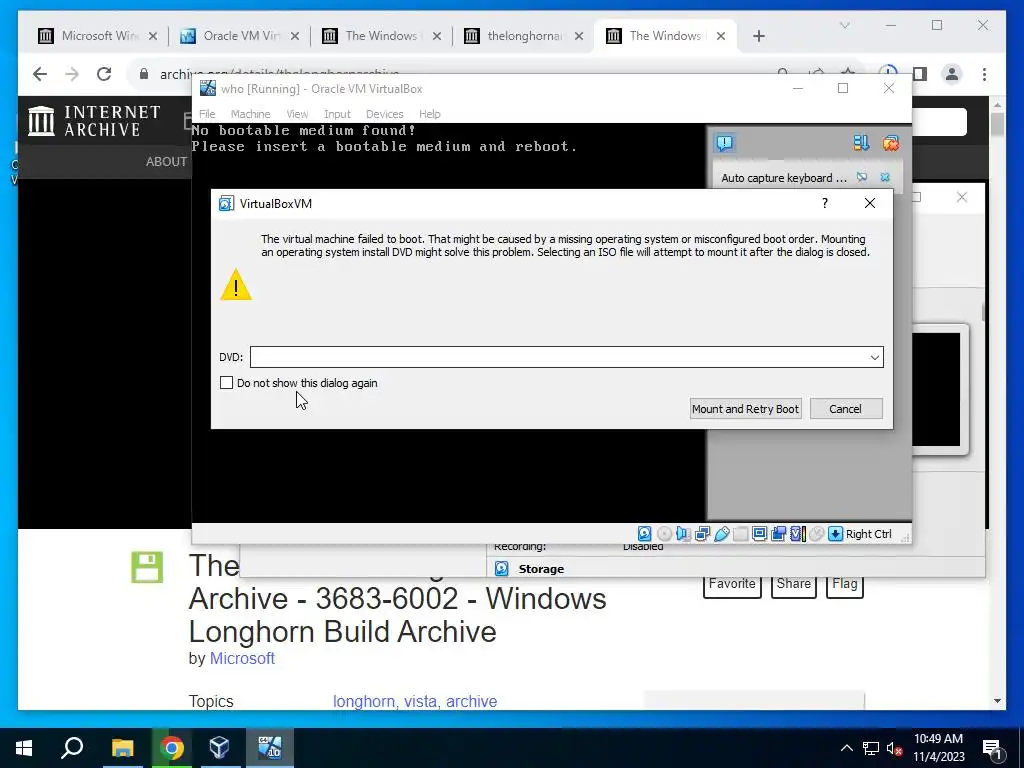1024x768 pixels.
Task: Click the ABOUT link in archive navigation
Action: click(166, 161)
